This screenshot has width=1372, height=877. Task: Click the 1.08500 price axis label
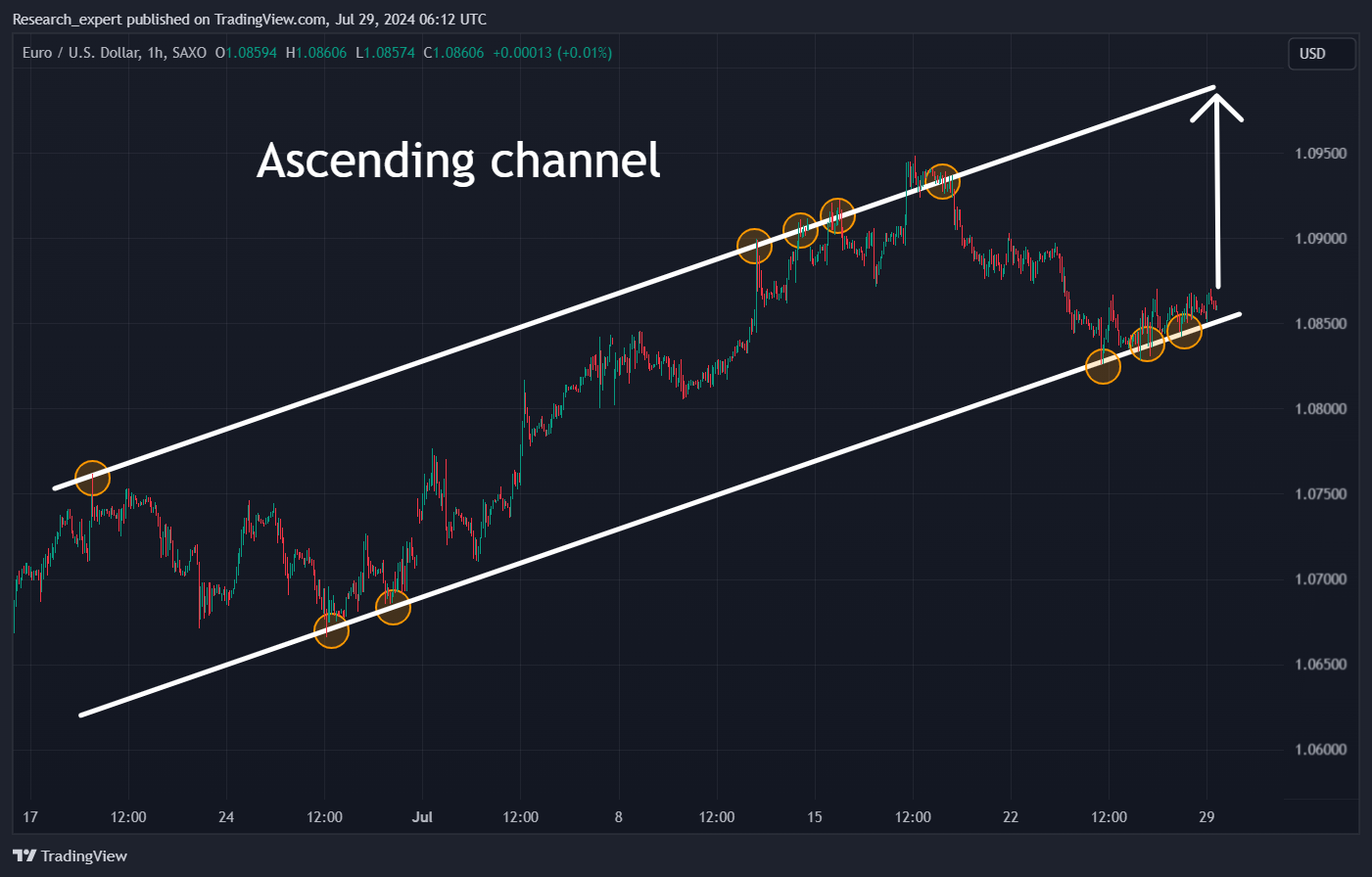(x=1320, y=324)
